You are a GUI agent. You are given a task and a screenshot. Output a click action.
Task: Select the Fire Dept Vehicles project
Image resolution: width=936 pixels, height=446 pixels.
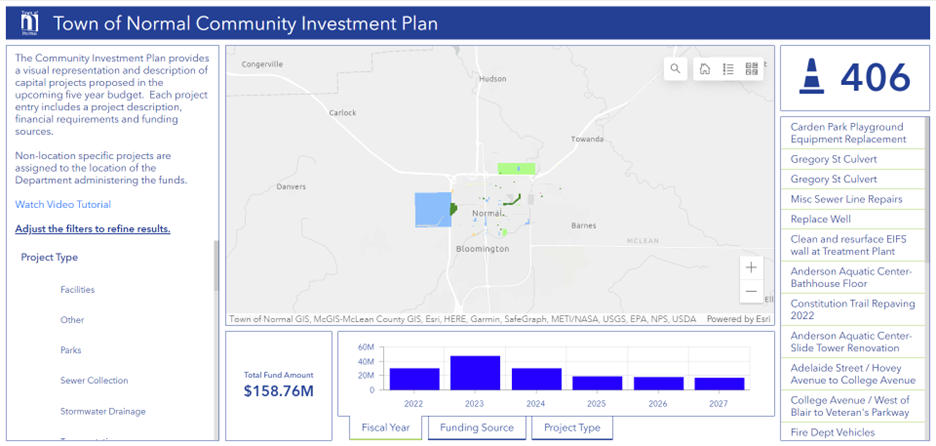(x=854, y=432)
